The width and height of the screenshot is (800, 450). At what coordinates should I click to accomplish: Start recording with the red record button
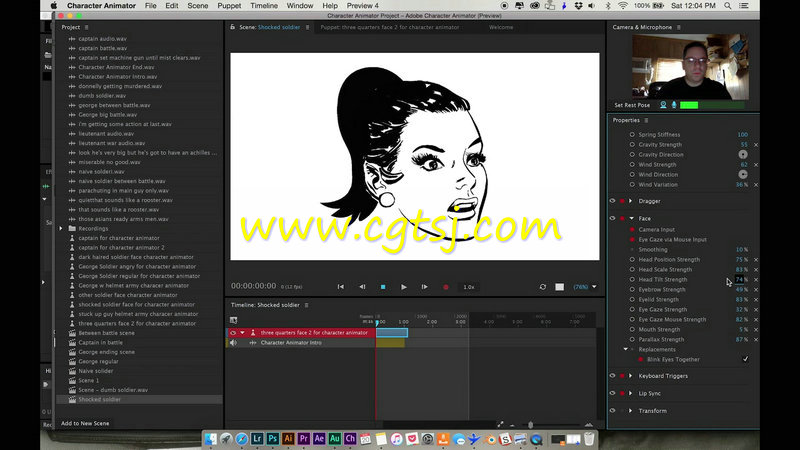point(446,287)
